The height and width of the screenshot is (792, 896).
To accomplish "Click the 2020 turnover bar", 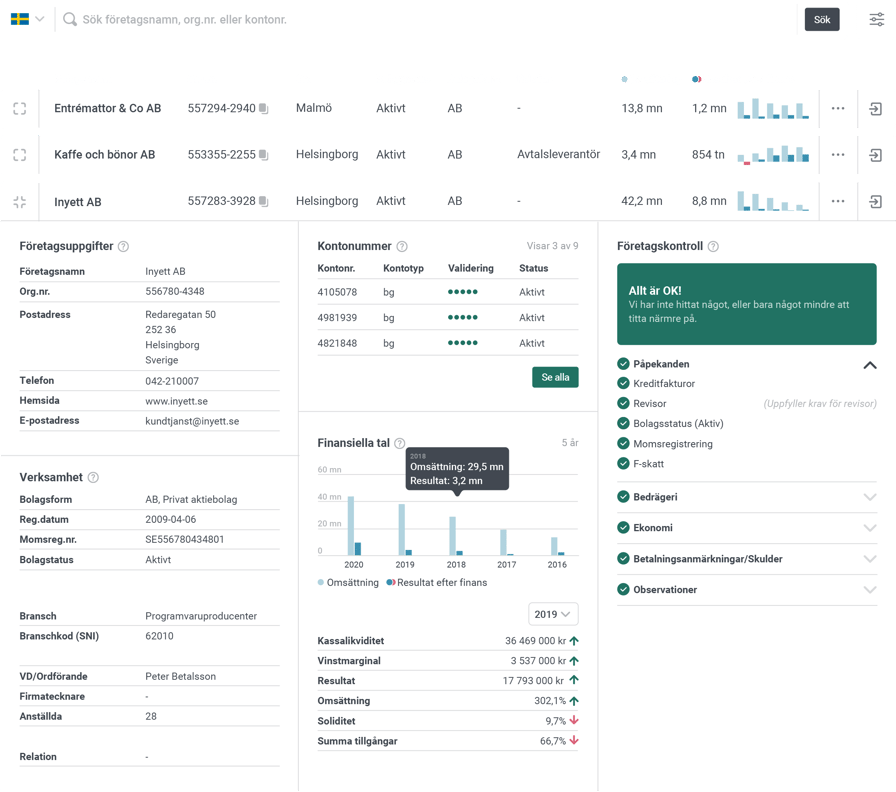I will point(351,526).
